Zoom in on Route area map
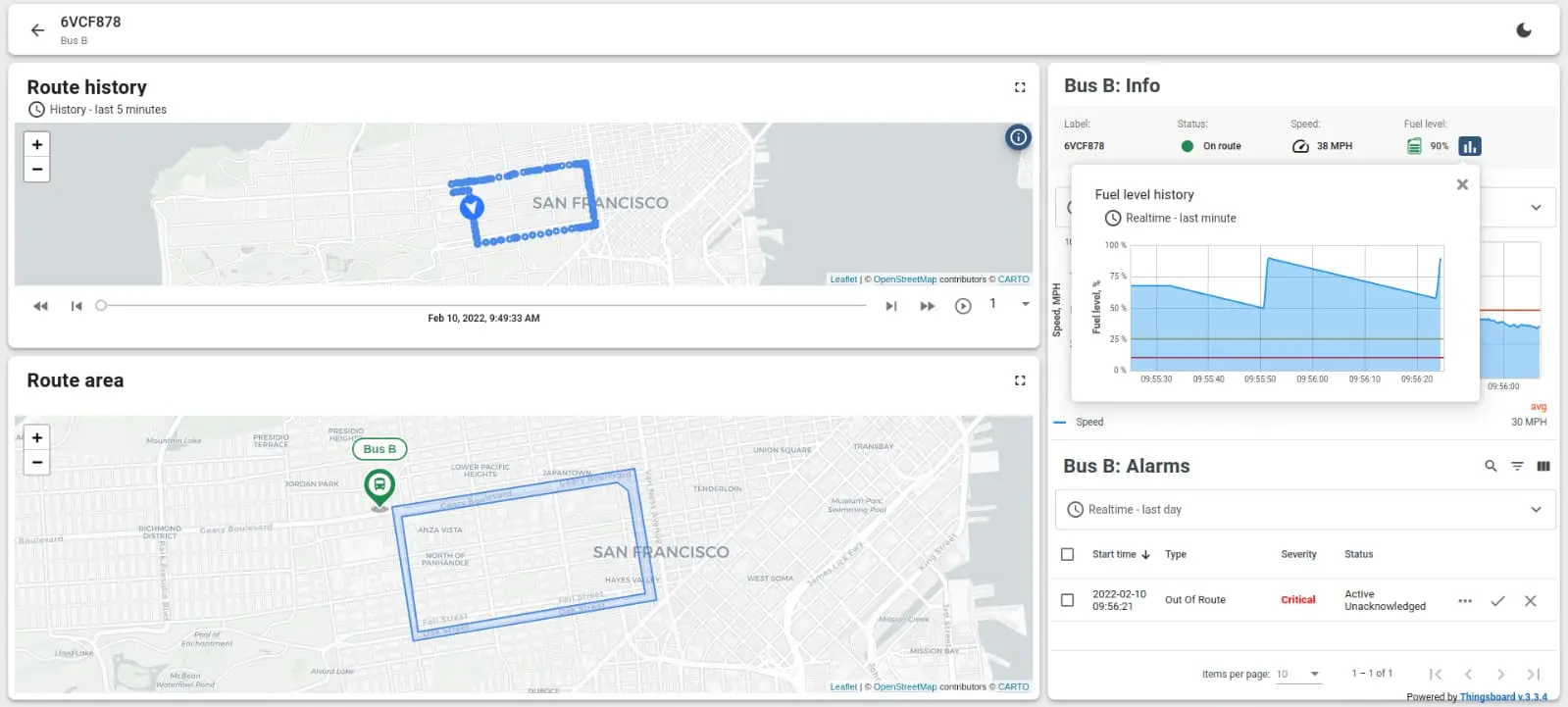Viewport: 1568px width, 707px height. [37, 437]
